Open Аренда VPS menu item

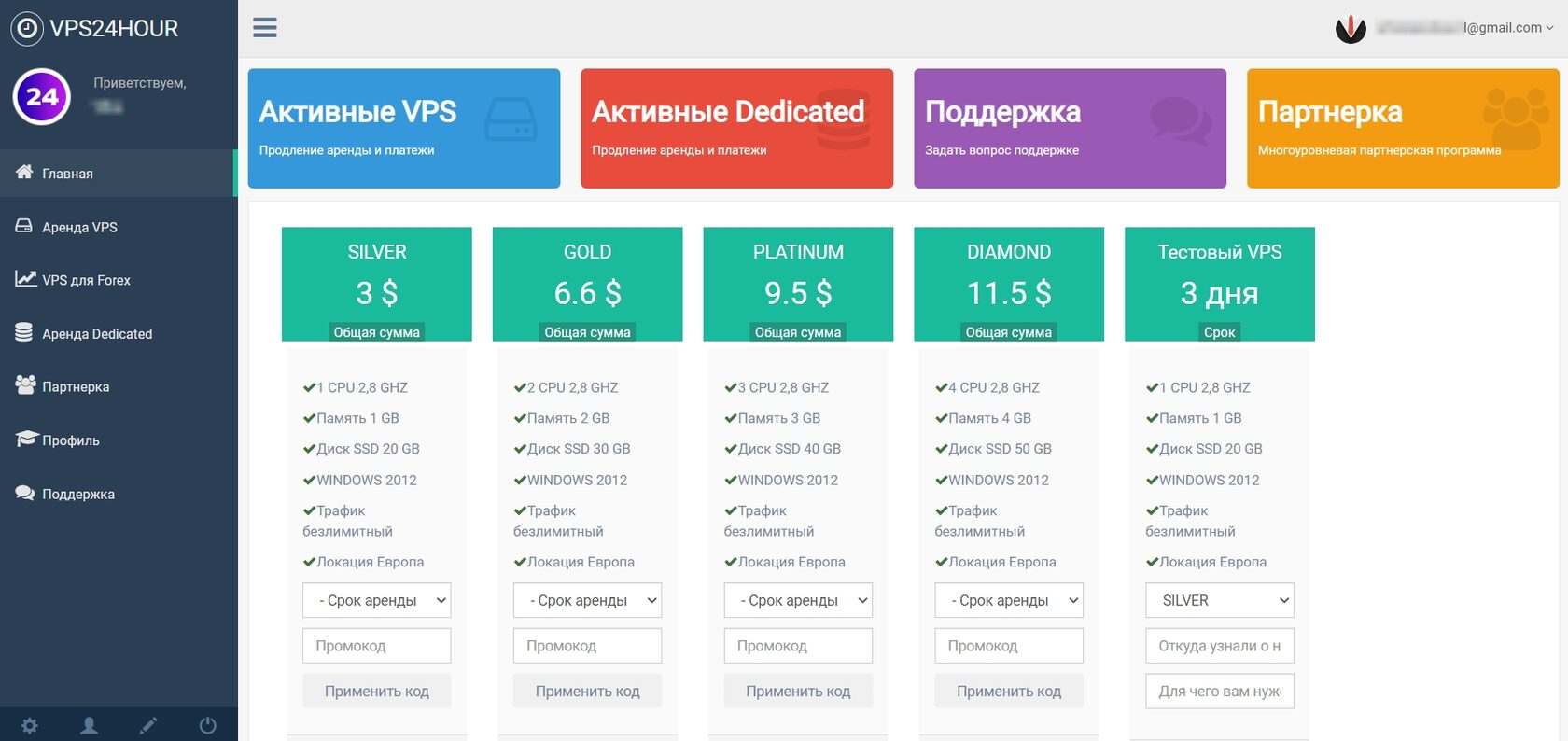point(119,227)
